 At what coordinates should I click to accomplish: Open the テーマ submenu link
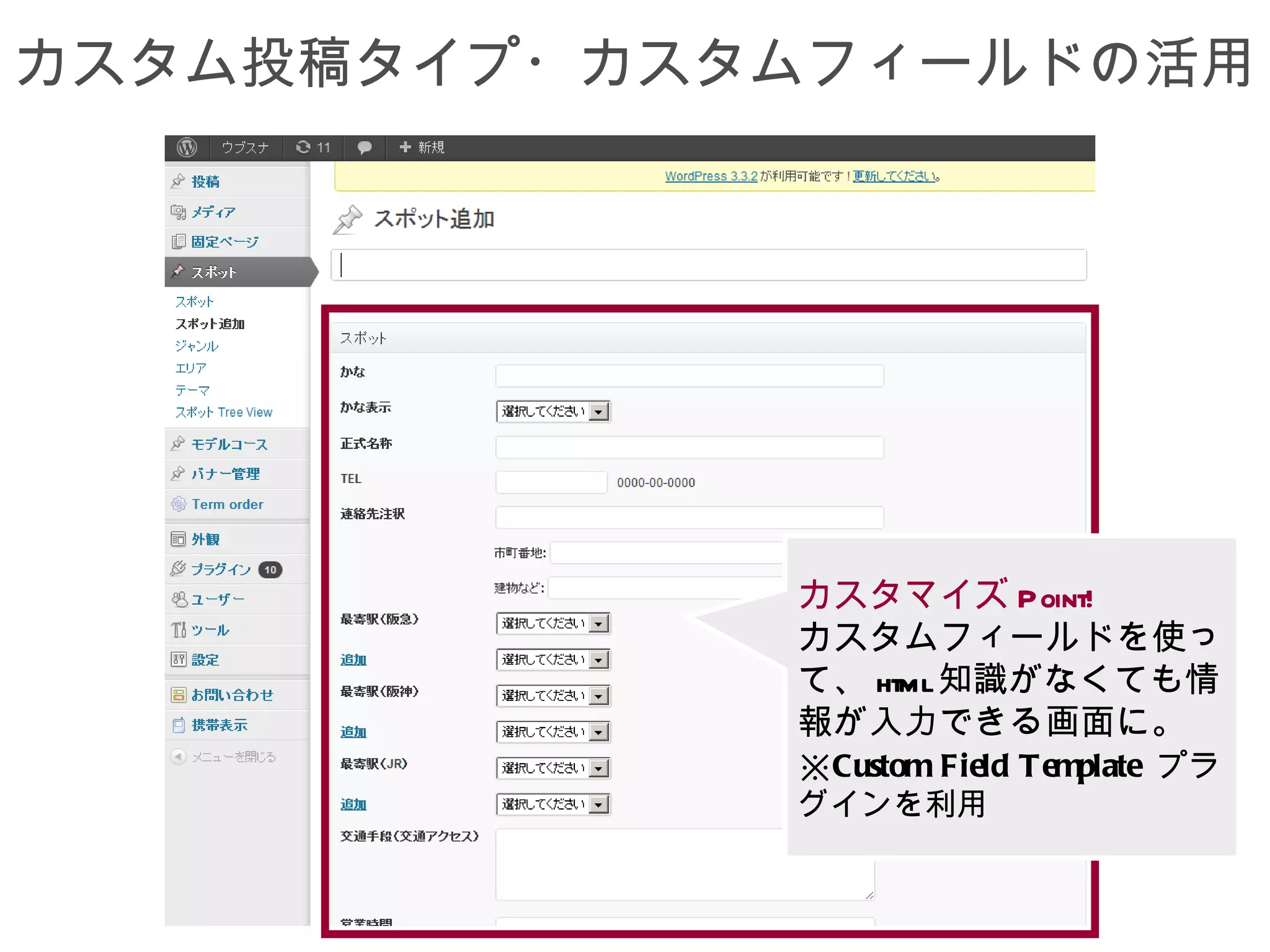(192, 390)
